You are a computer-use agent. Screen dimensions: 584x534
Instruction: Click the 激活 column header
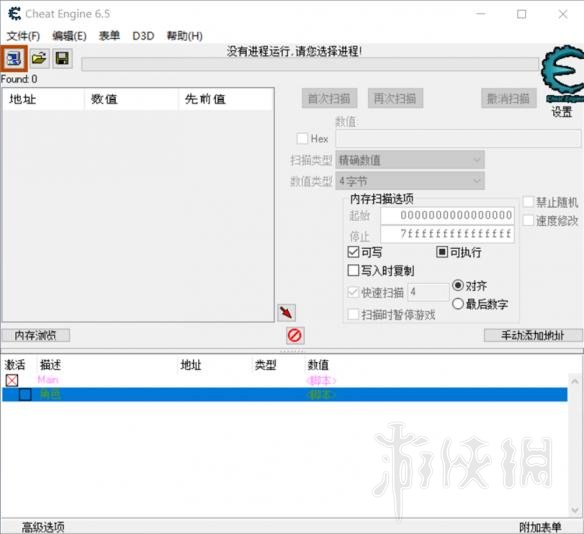15,365
